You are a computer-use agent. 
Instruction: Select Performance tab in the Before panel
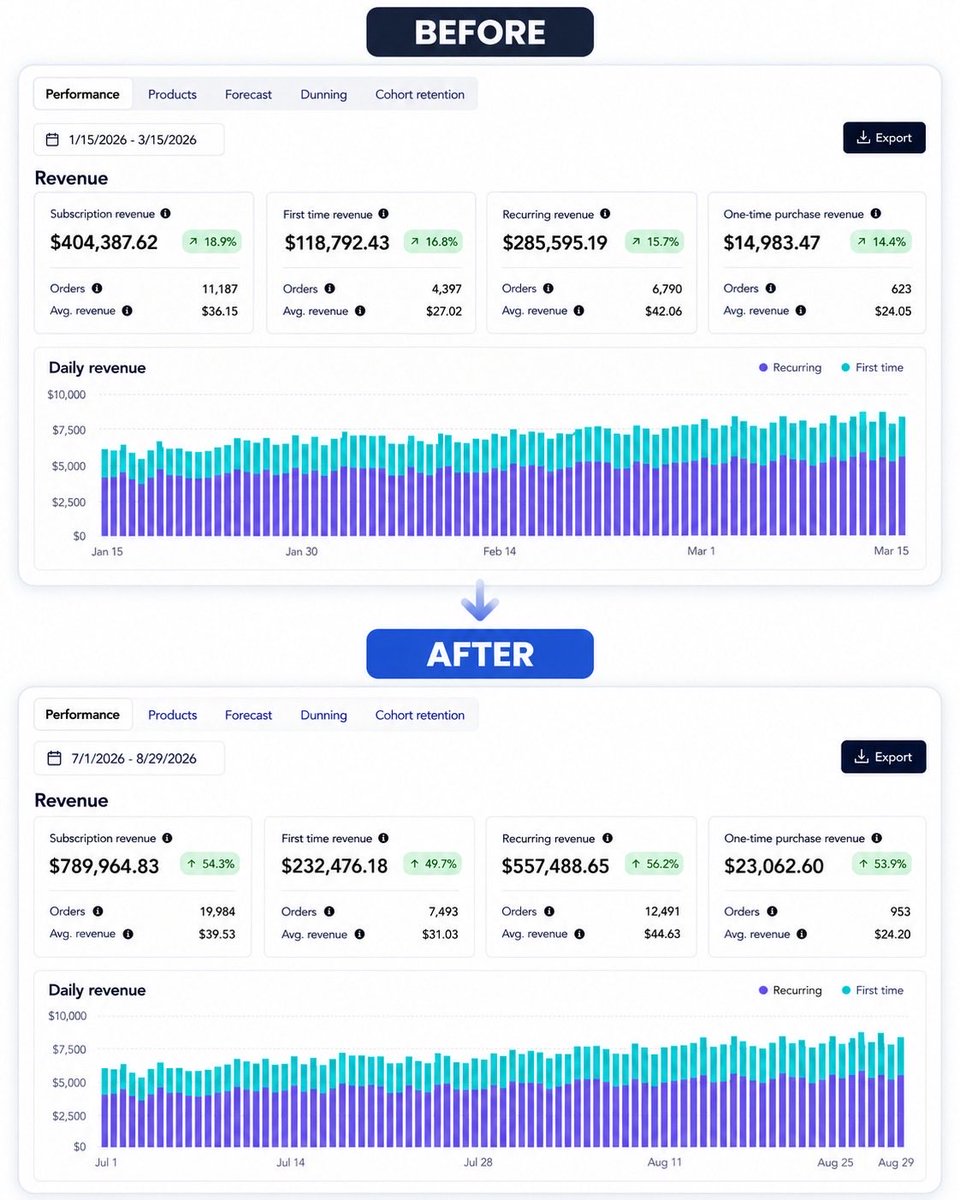(83, 94)
